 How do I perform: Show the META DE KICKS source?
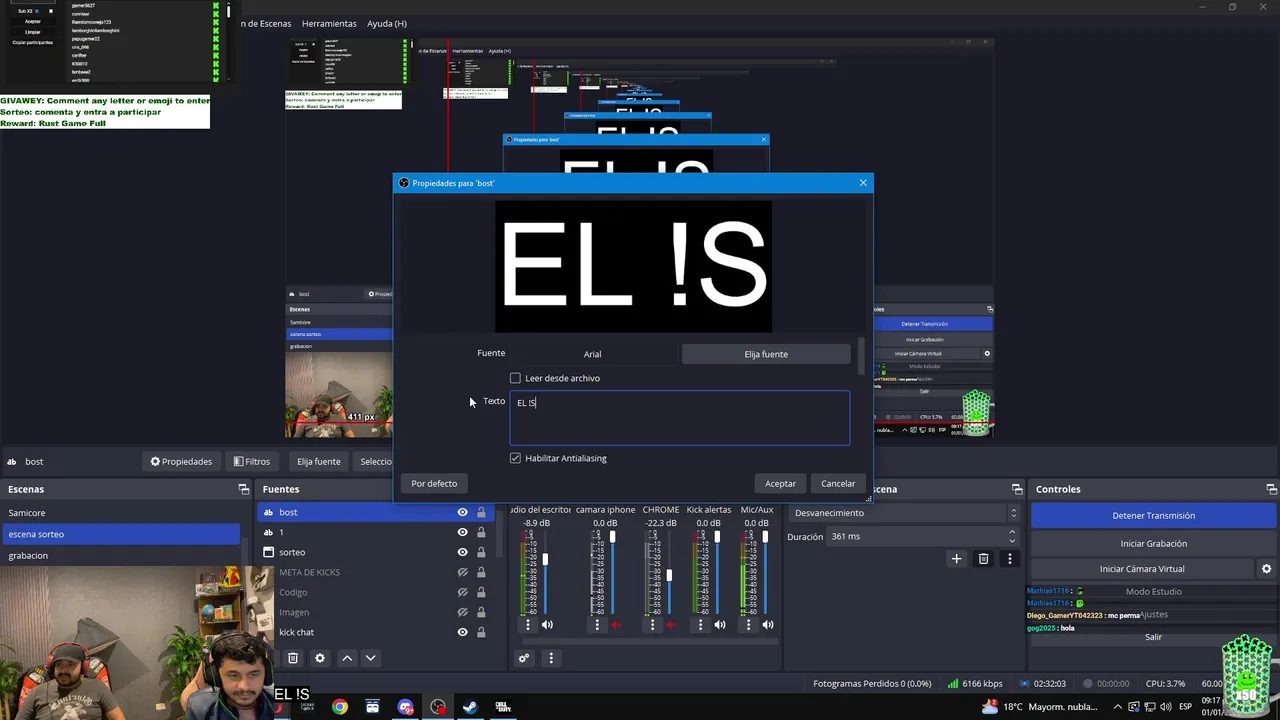(x=462, y=572)
